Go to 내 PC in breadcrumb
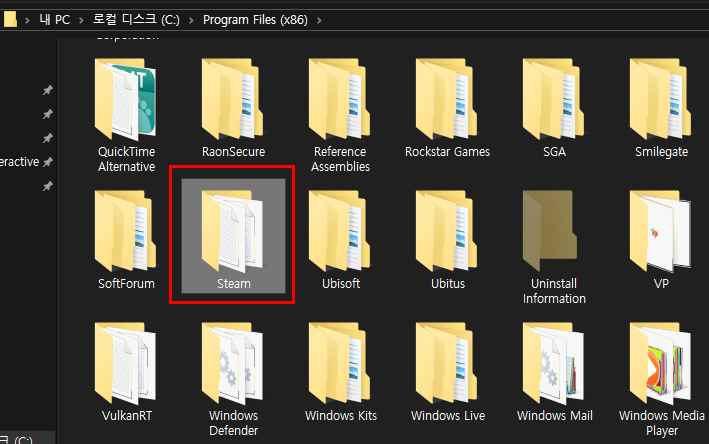The image size is (709, 444). (55, 20)
